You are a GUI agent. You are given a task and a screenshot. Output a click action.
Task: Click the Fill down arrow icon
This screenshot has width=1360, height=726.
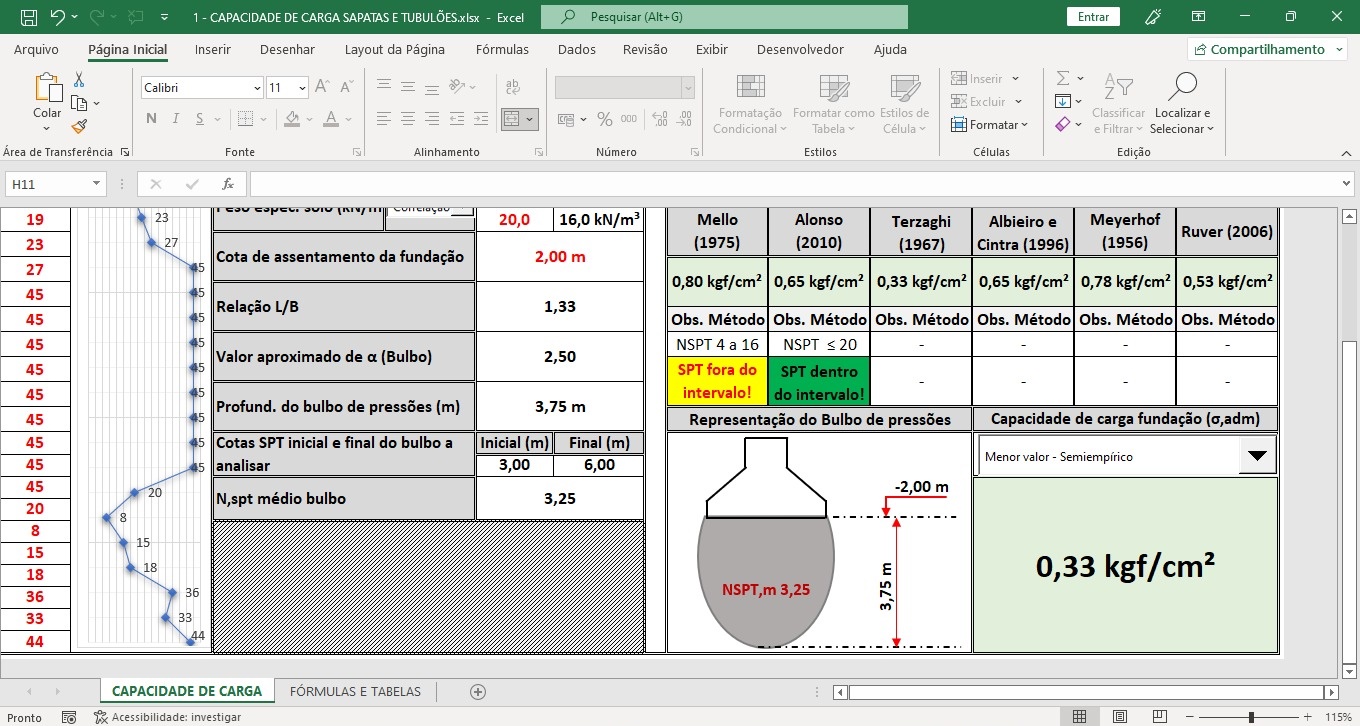coord(1063,101)
